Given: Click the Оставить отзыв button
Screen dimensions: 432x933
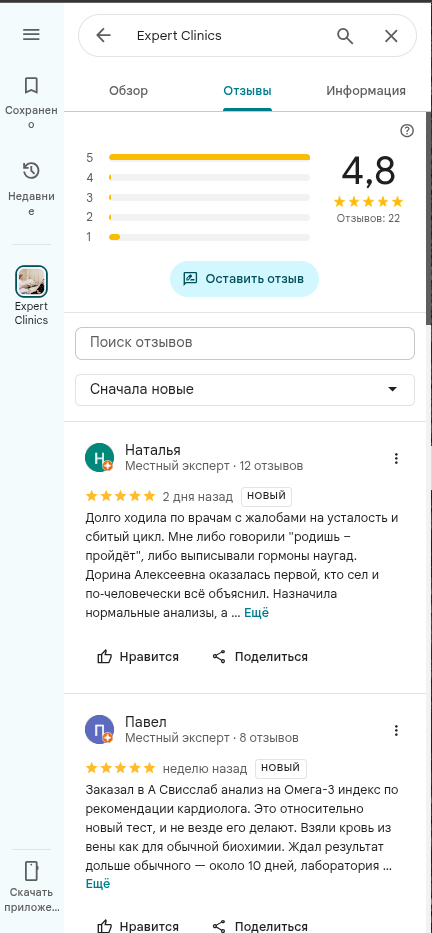Looking at the screenshot, I should (245, 278).
